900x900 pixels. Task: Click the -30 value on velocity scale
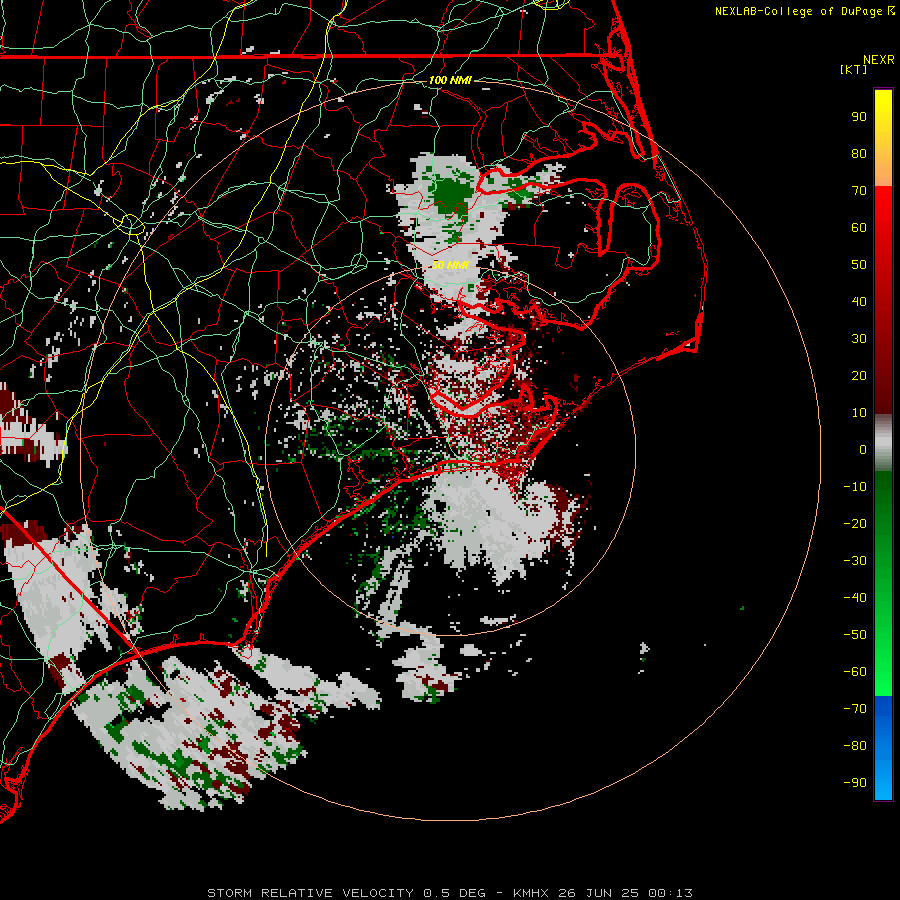tap(855, 561)
